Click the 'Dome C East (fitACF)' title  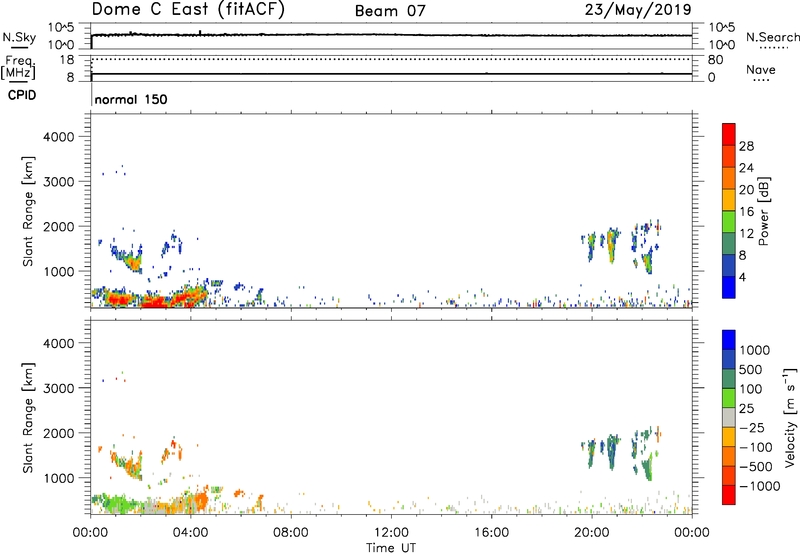[188, 9]
